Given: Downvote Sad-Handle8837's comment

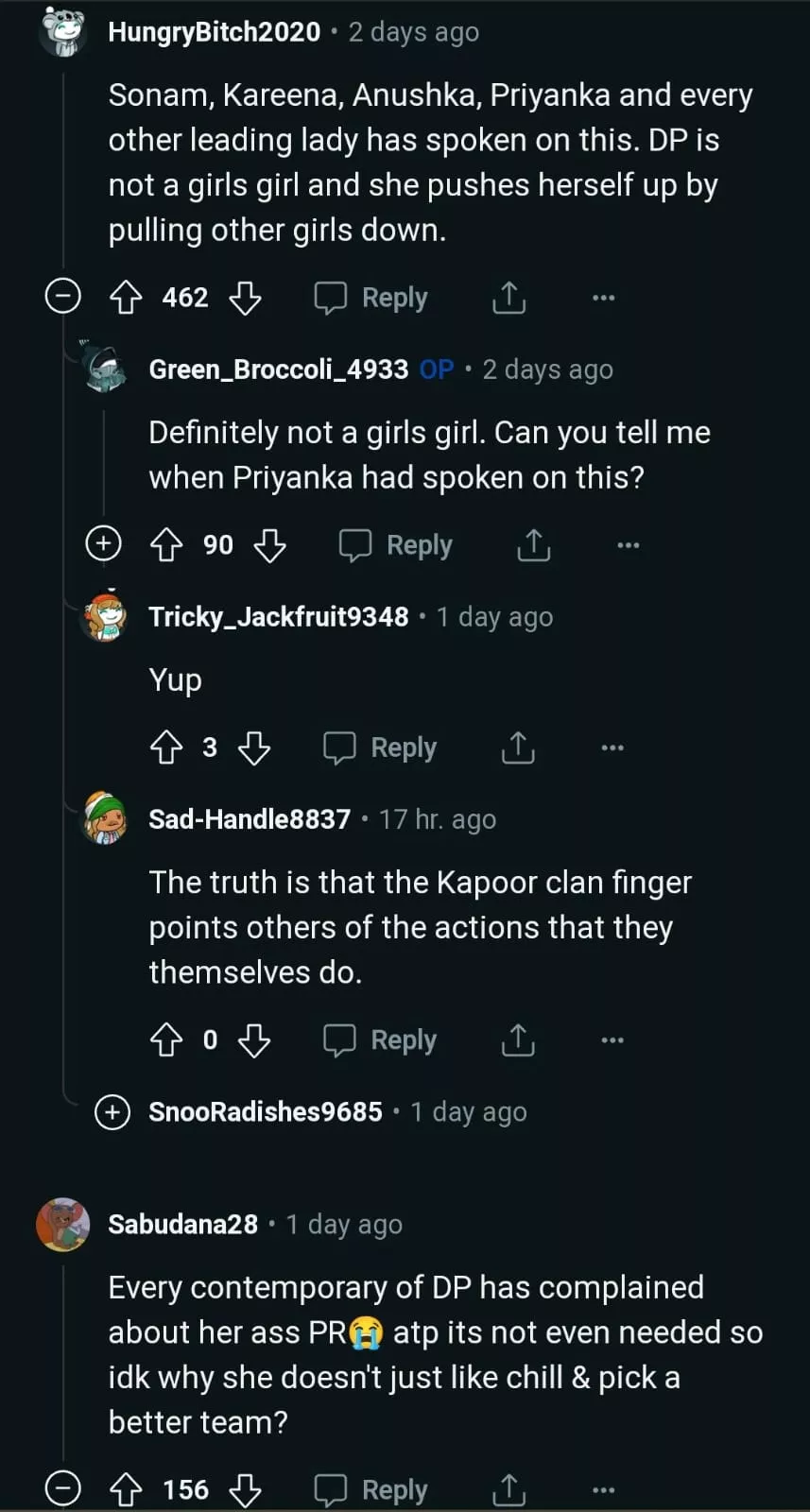Looking at the screenshot, I should 254,1040.
